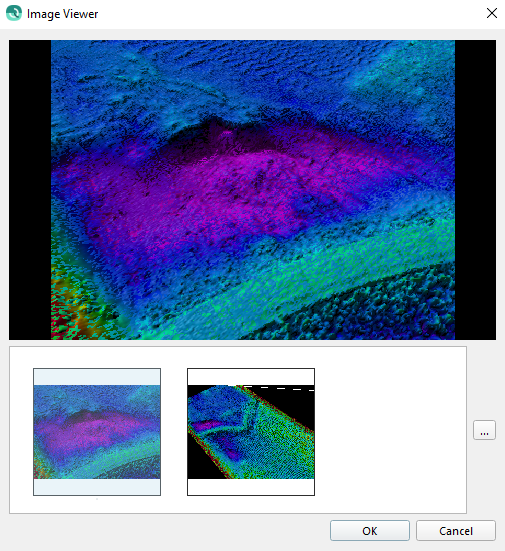Click the light blue strip atop first thumbnail

[x=97, y=377]
